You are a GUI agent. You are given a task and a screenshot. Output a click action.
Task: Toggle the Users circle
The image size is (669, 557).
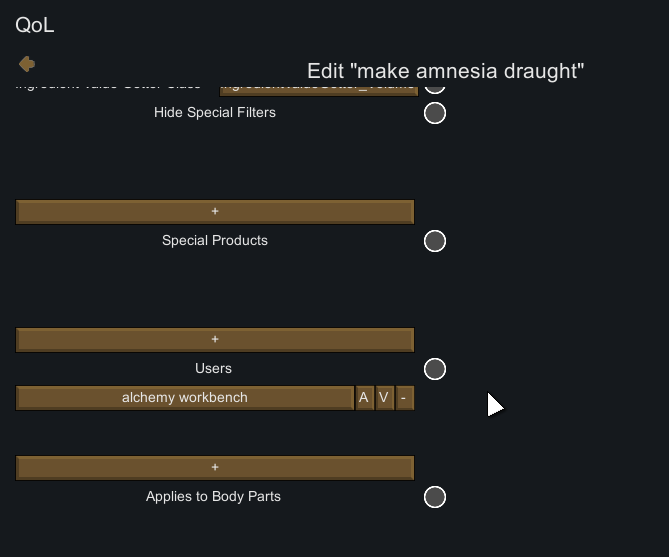coord(435,369)
